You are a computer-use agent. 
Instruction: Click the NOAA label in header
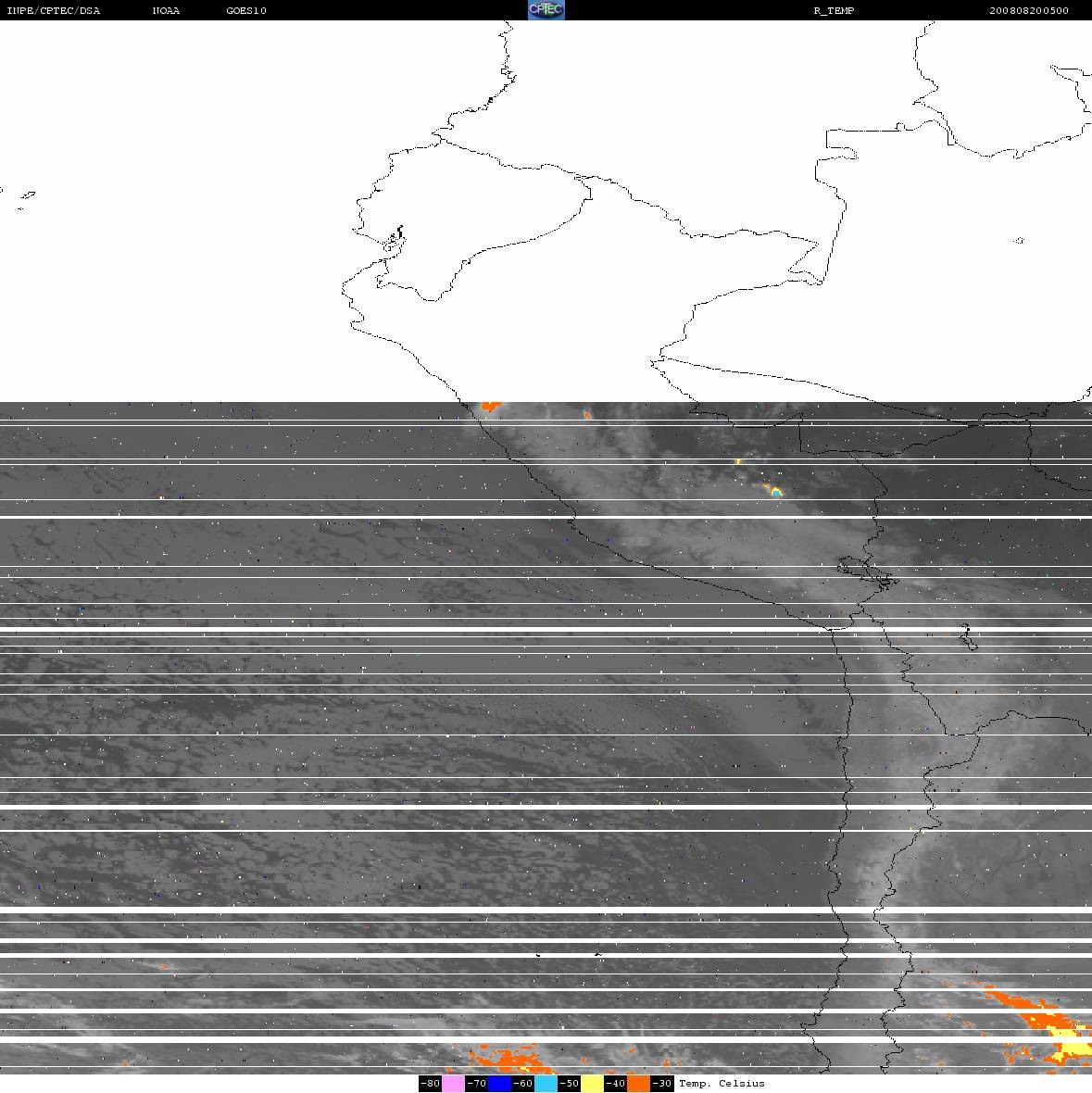[x=166, y=10]
